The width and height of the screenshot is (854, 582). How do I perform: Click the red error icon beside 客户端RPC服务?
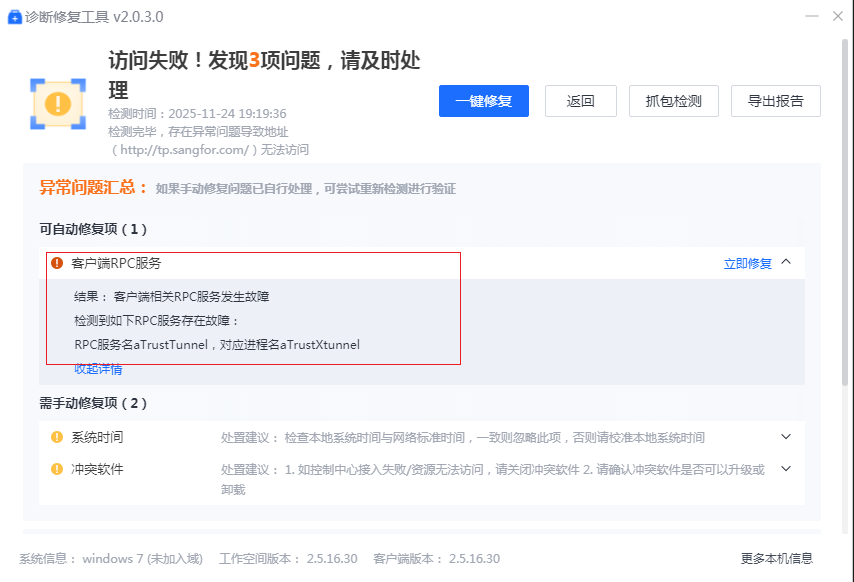click(57, 264)
